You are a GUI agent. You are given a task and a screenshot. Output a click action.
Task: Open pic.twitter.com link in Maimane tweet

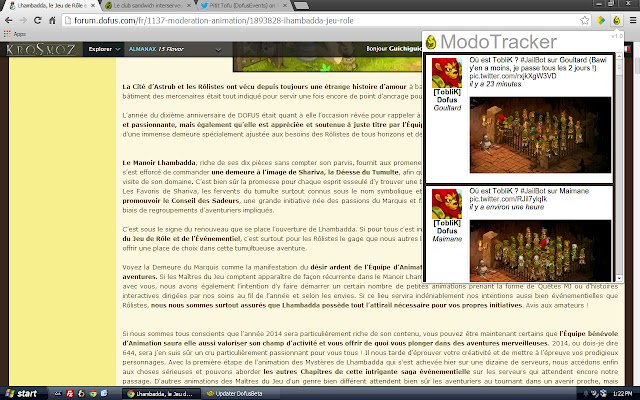[508, 199]
